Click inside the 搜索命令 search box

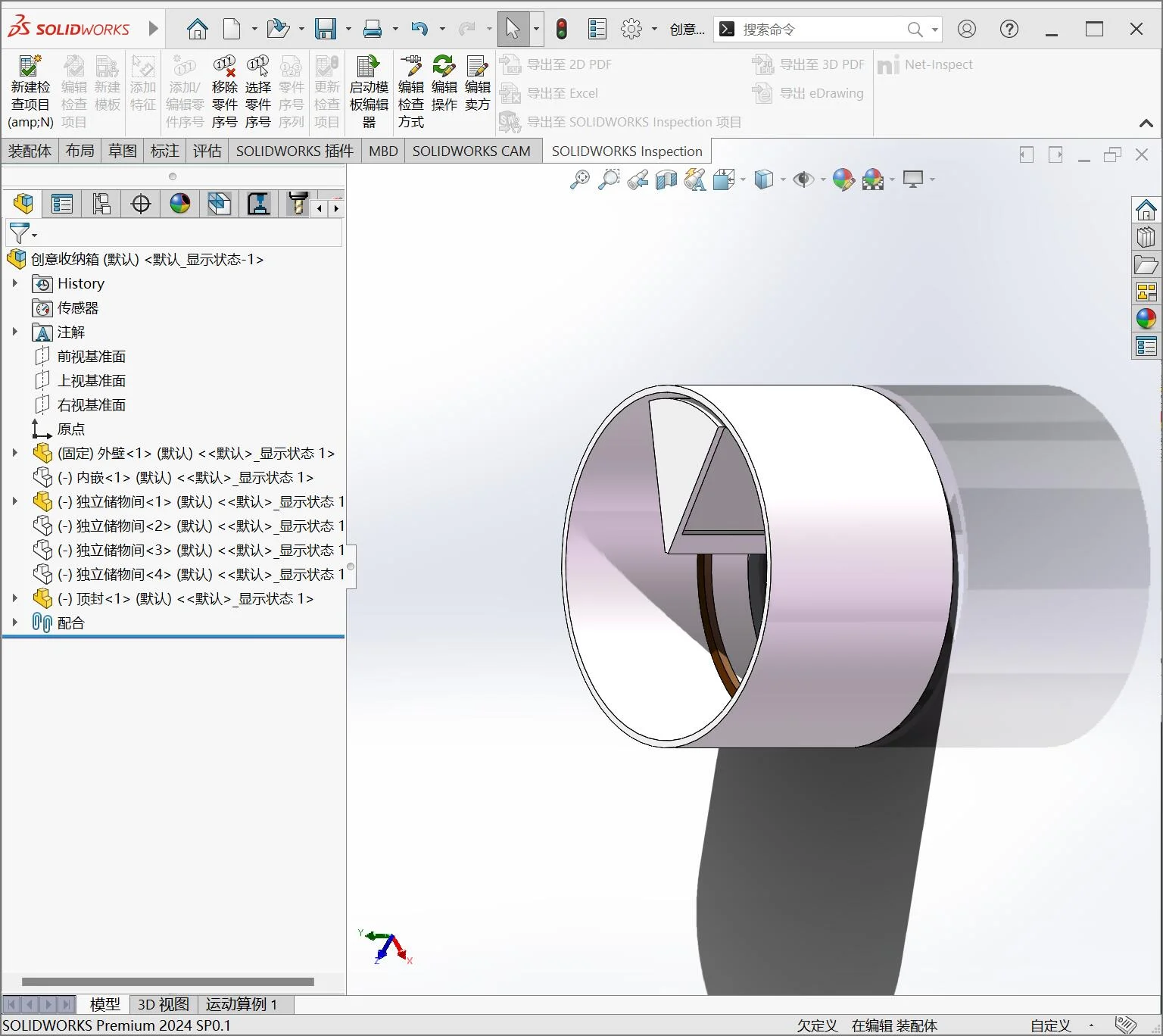(x=818, y=29)
